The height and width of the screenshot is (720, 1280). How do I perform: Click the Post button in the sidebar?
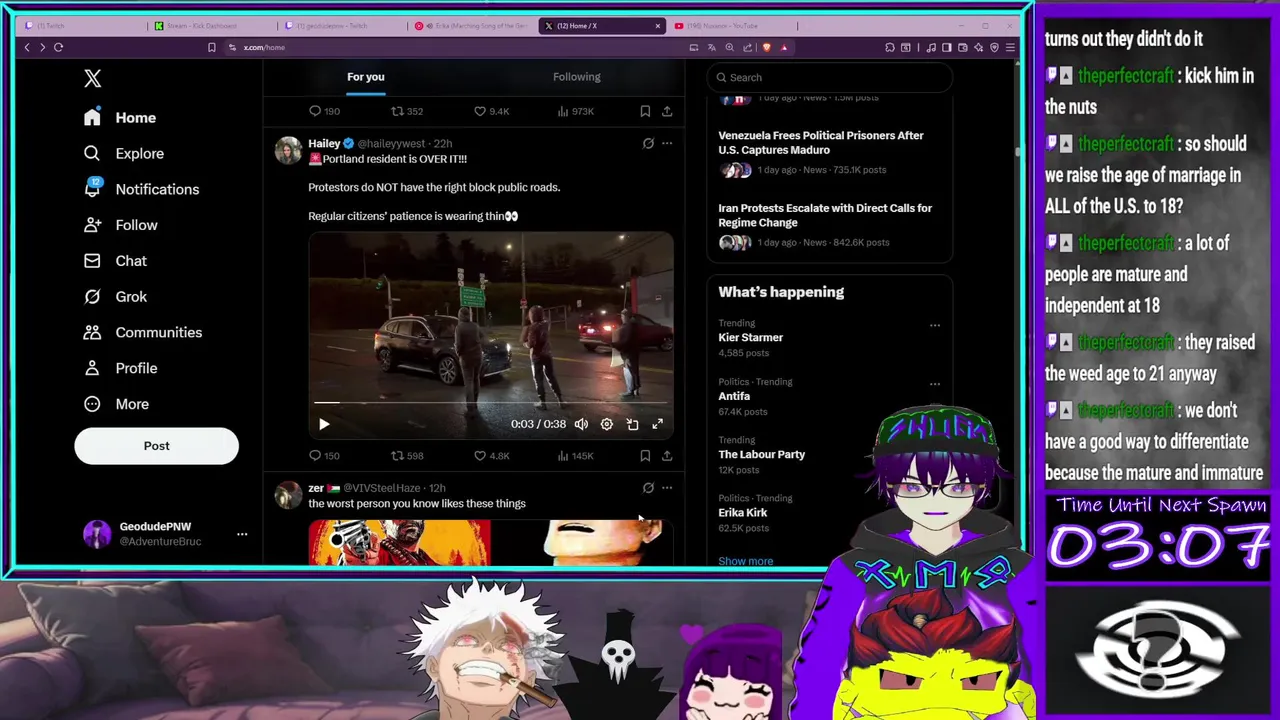pos(156,446)
